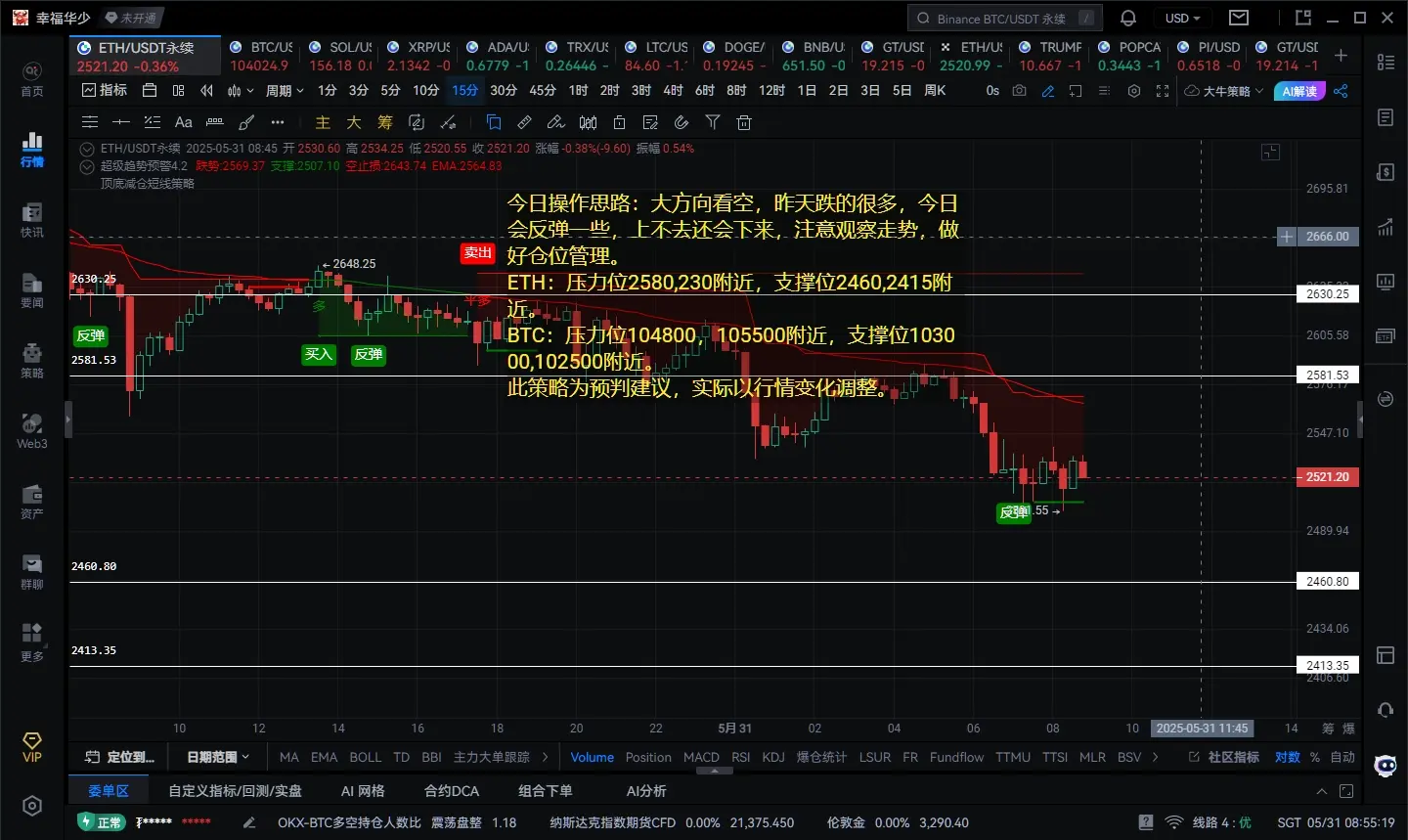Select the 1日 timeframe
This screenshot has width=1408, height=840.
pyautogui.click(x=807, y=91)
